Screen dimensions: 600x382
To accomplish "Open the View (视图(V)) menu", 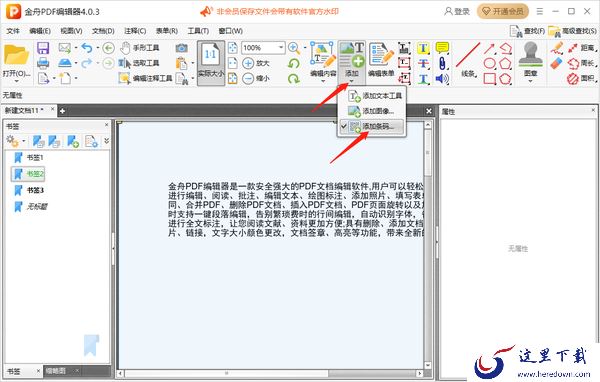I will coord(71,31).
